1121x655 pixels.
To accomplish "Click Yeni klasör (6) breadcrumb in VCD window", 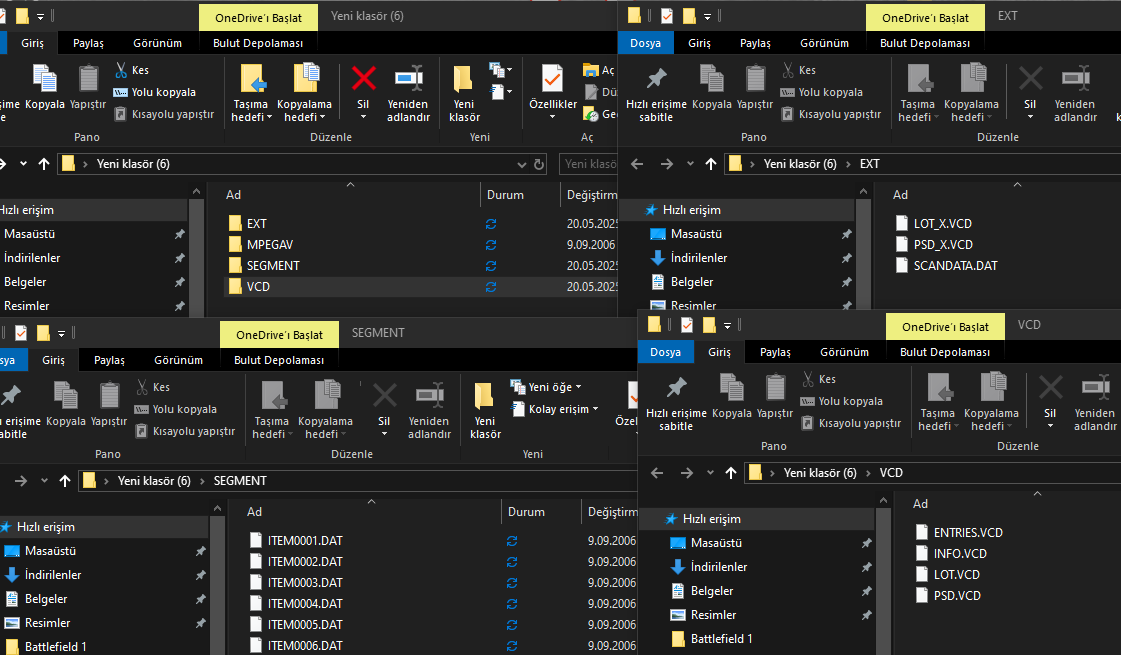I will 819,473.
